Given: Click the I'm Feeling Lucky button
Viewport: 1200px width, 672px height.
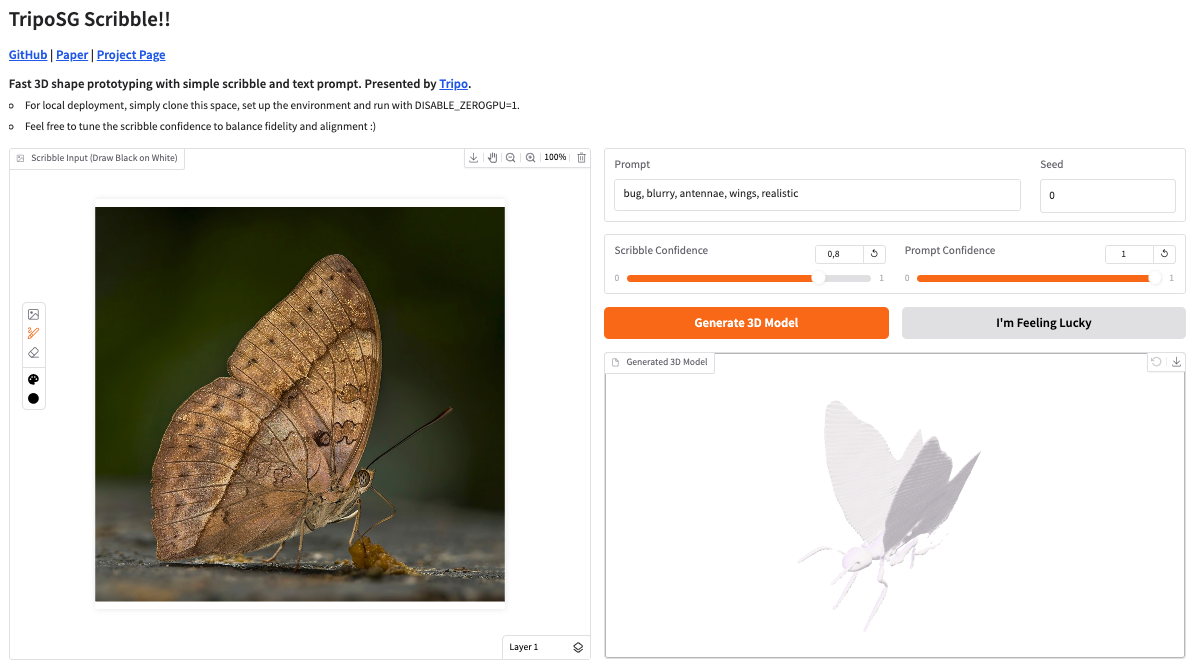Looking at the screenshot, I should coord(1043,323).
